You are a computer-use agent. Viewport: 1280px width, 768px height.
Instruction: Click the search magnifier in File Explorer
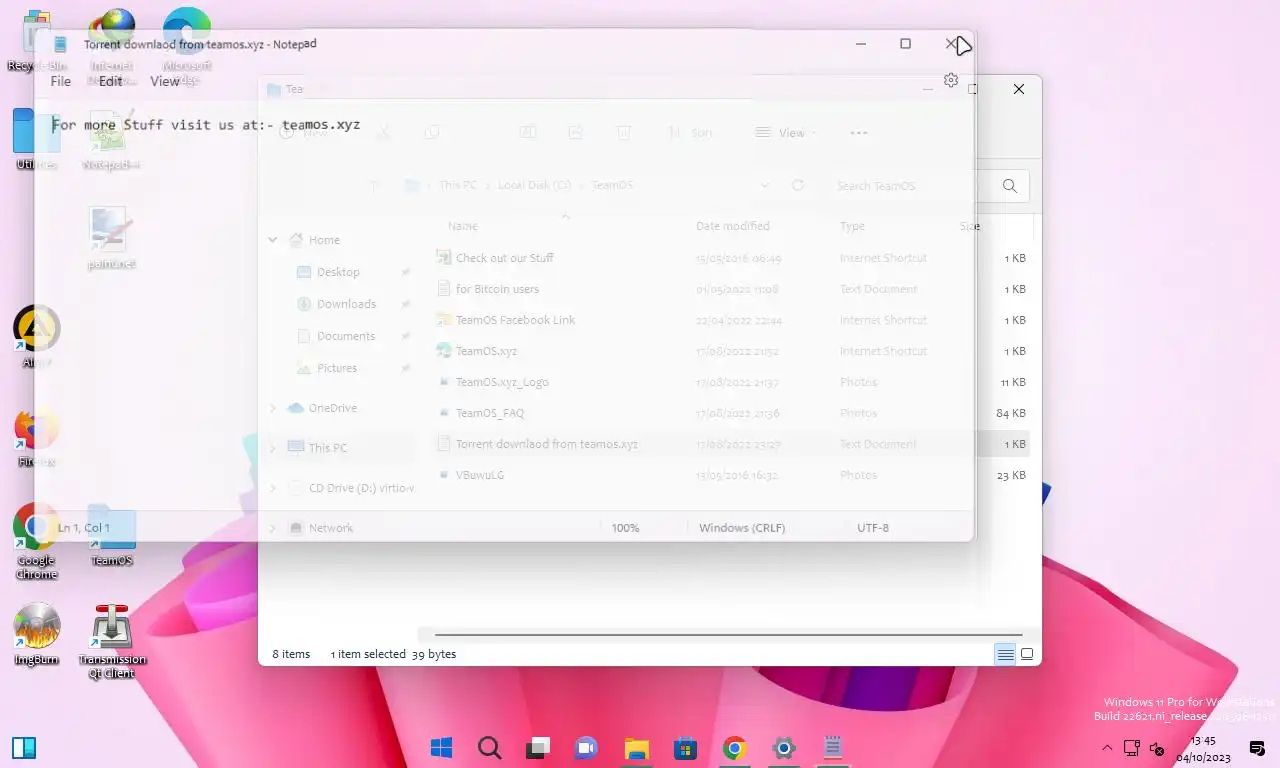pos(1010,186)
